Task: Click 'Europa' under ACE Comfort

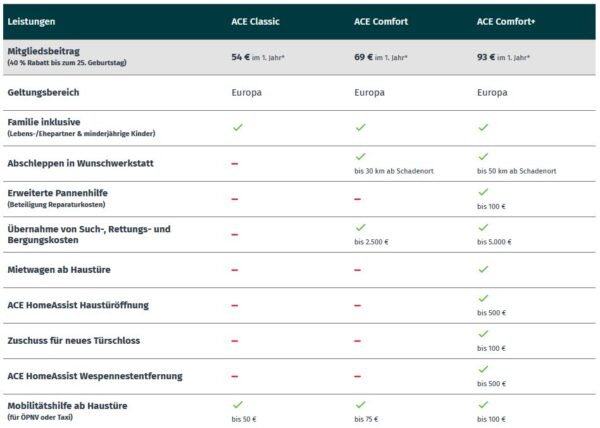Action: coord(369,93)
